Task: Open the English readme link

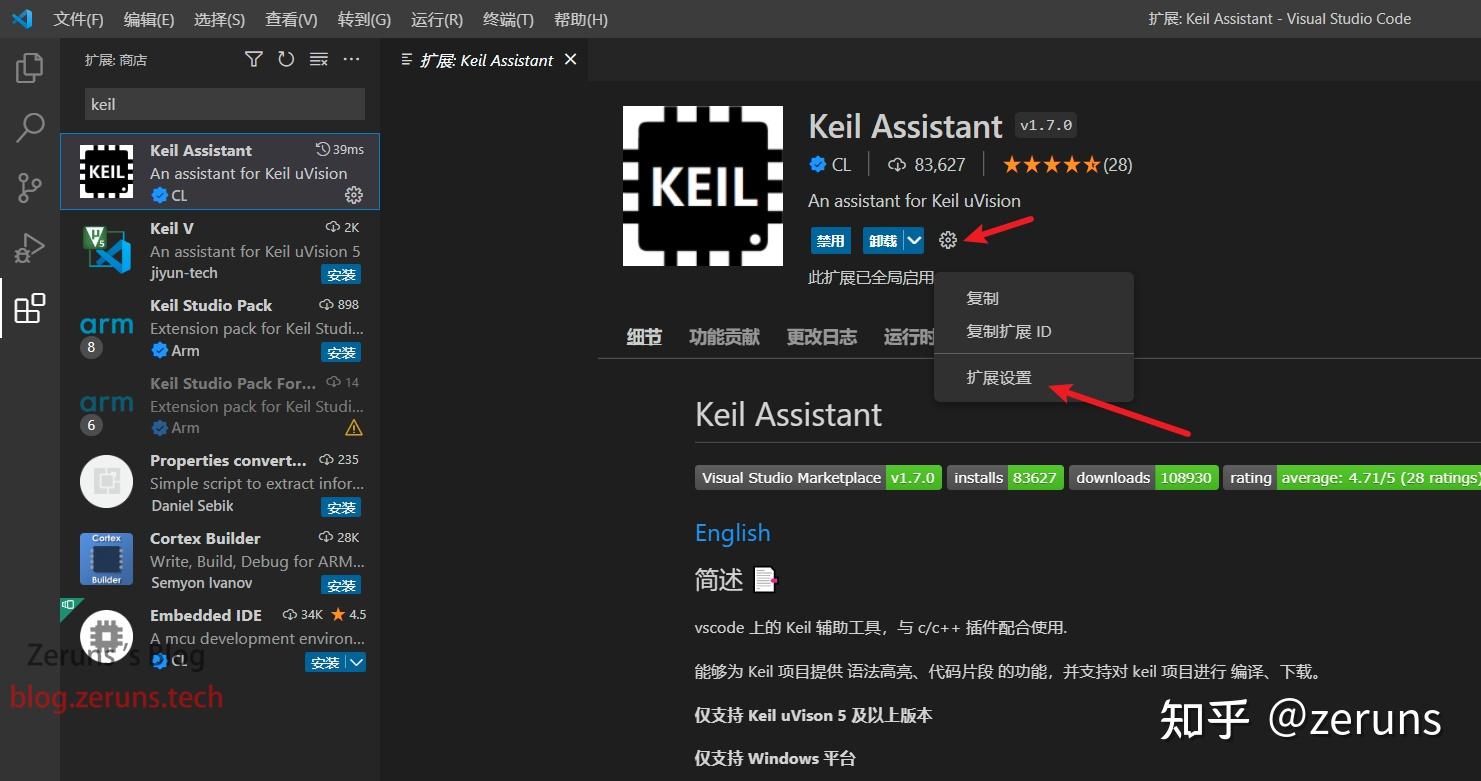Action: click(x=732, y=532)
